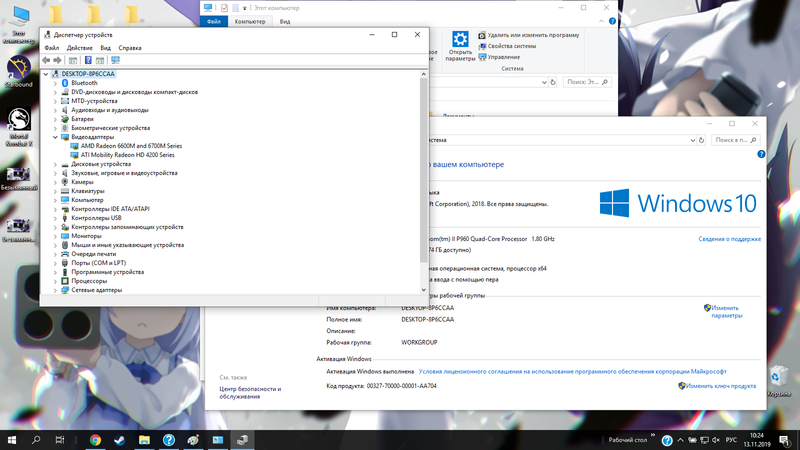800x450 pixels.
Task: Launch Steam from the taskbar
Action: click(120, 439)
